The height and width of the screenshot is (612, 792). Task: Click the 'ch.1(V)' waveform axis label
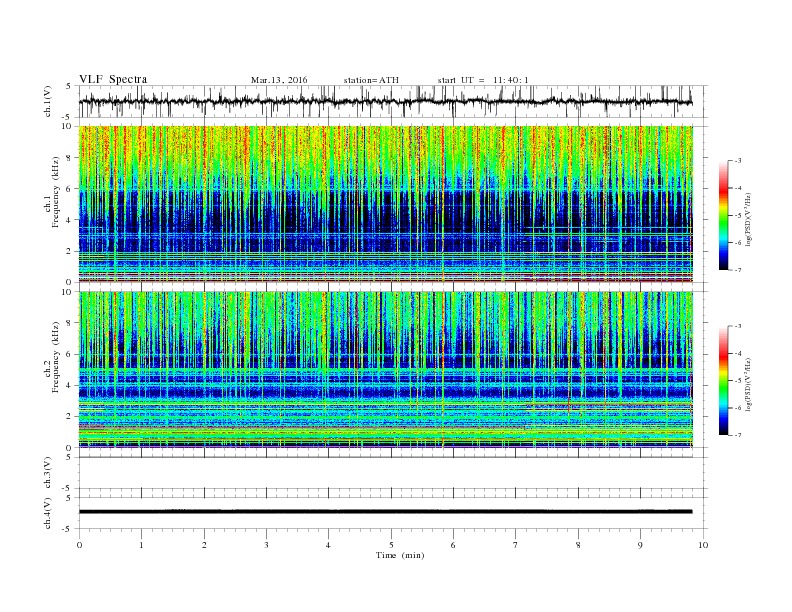[48, 101]
